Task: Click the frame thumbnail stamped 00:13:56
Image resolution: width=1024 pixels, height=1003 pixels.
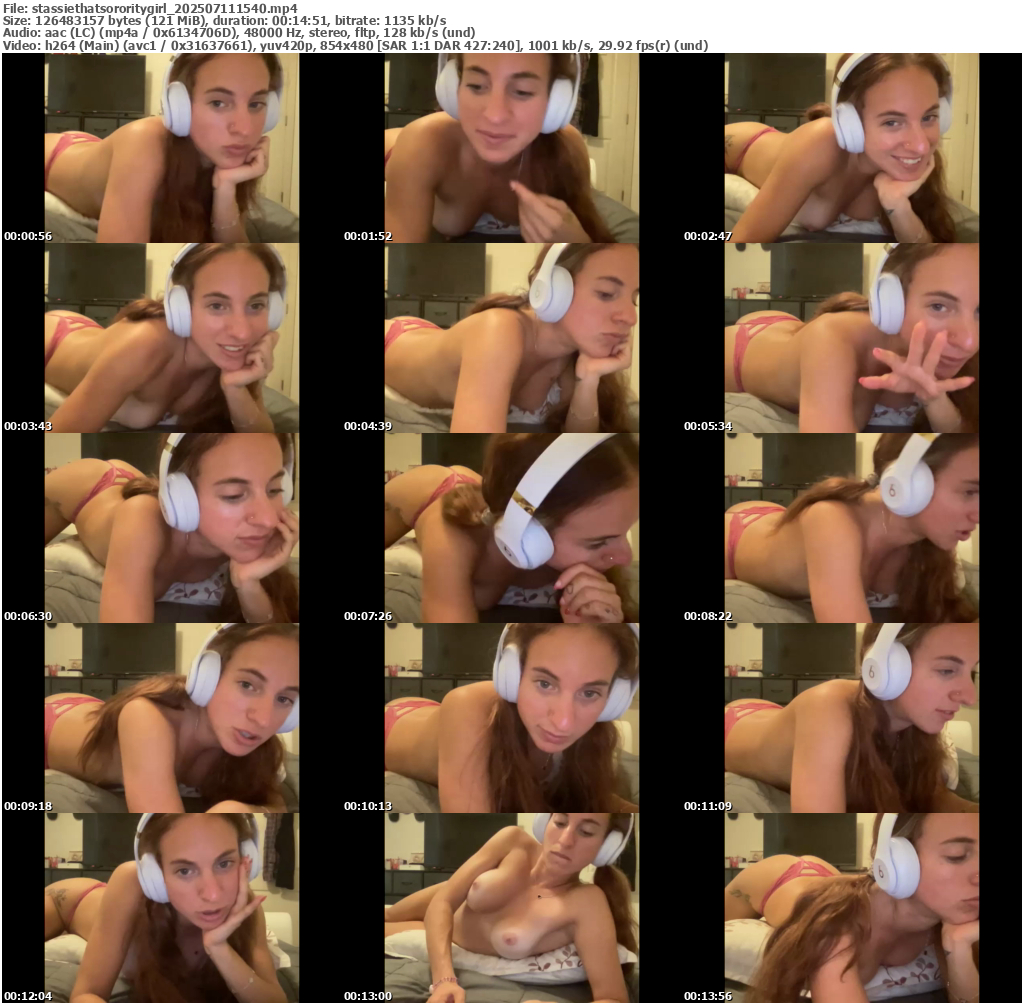Action: click(852, 908)
